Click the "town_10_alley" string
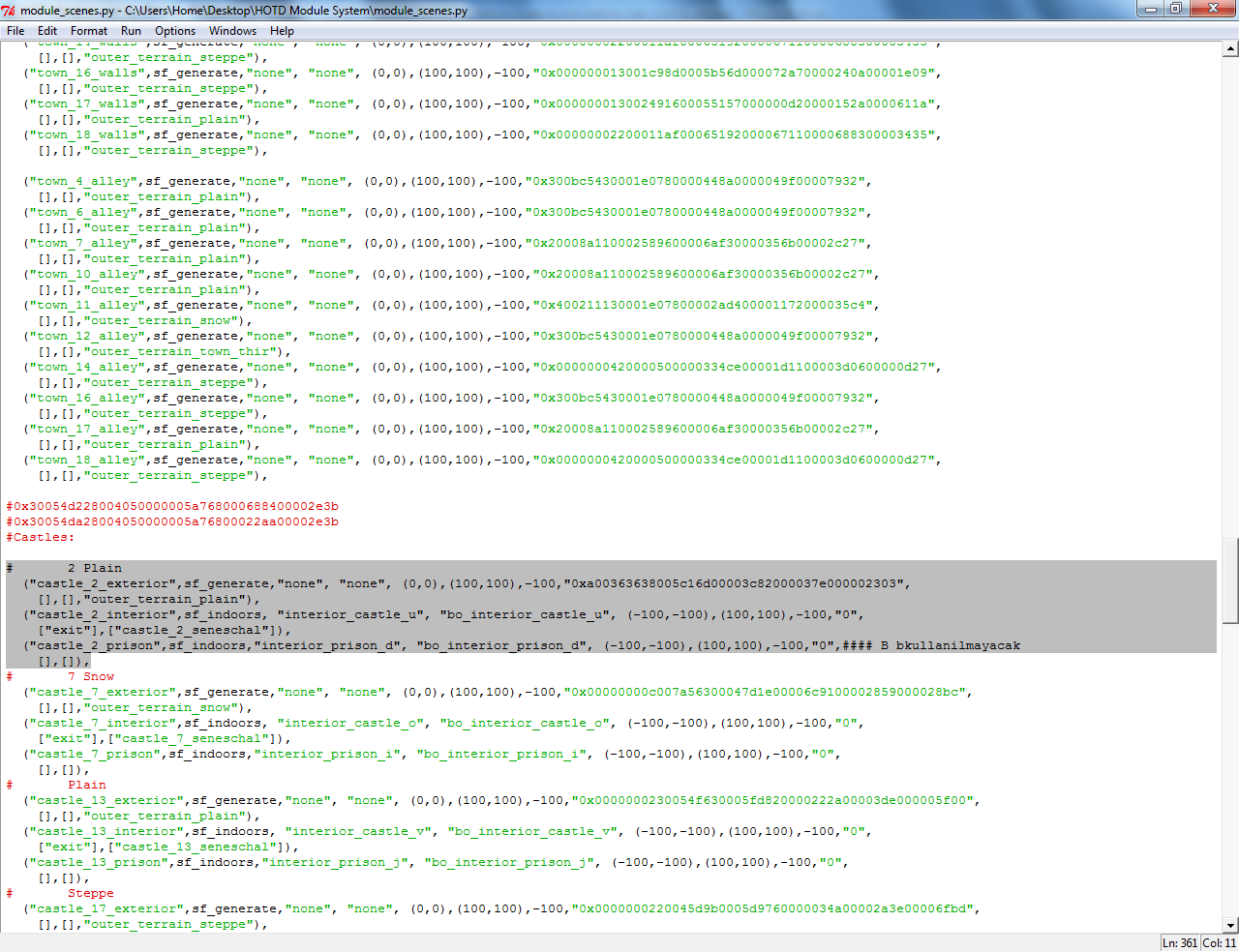Image resolution: width=1239 pixels, height=952 pixels. coord(89,274)
